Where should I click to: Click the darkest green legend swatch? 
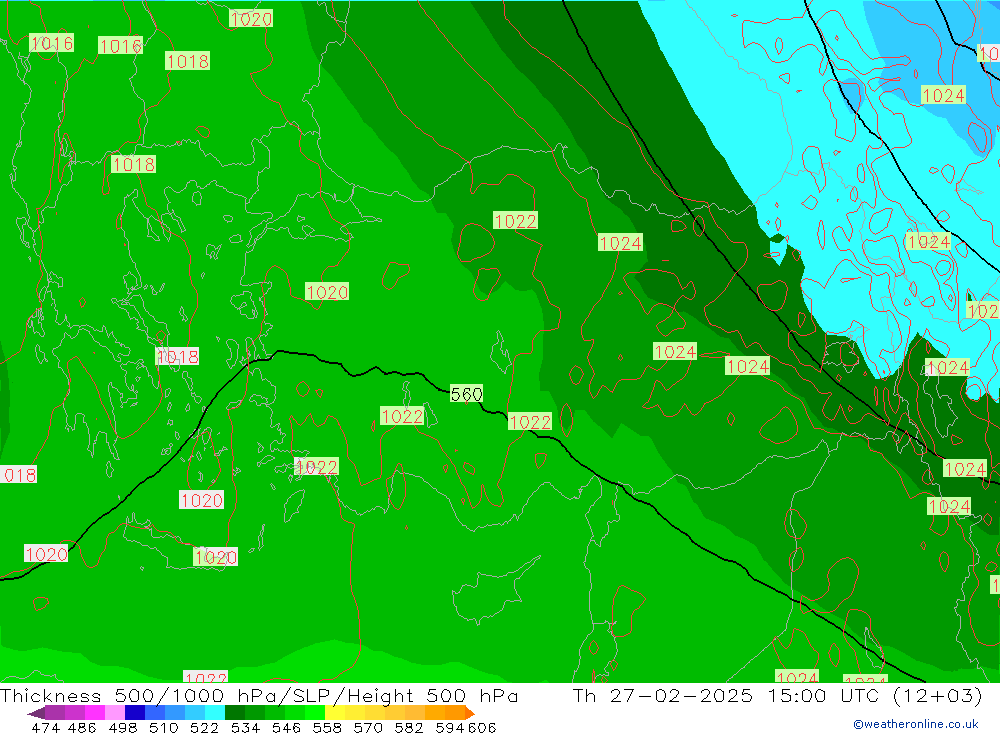click(x=235, y=713)
